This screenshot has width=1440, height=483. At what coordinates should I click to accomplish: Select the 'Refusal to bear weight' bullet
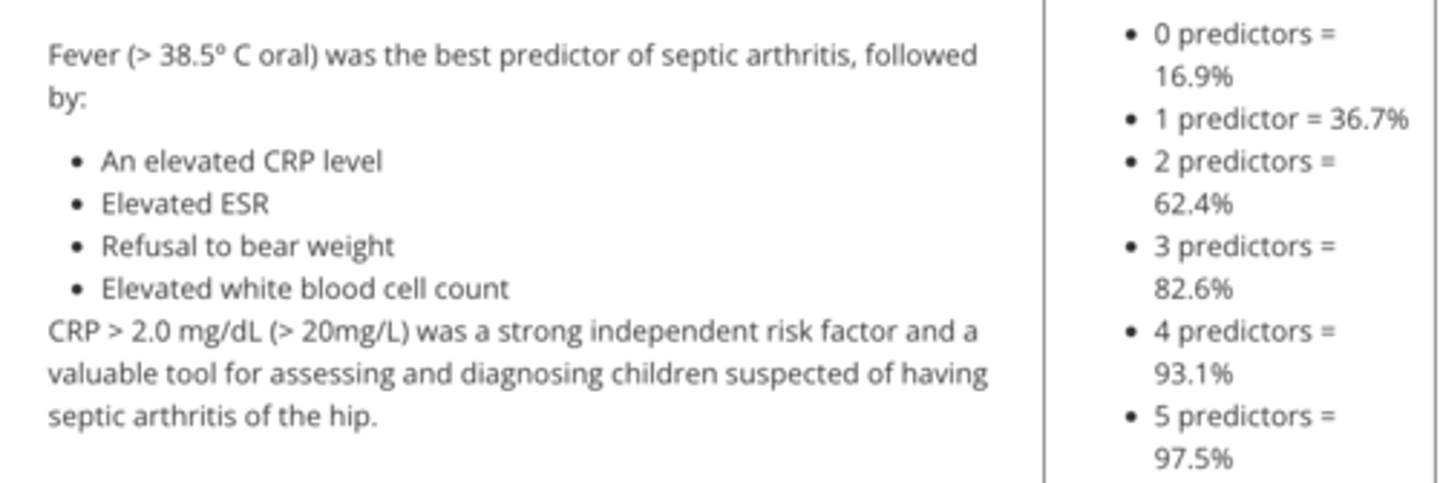(247, 246)
